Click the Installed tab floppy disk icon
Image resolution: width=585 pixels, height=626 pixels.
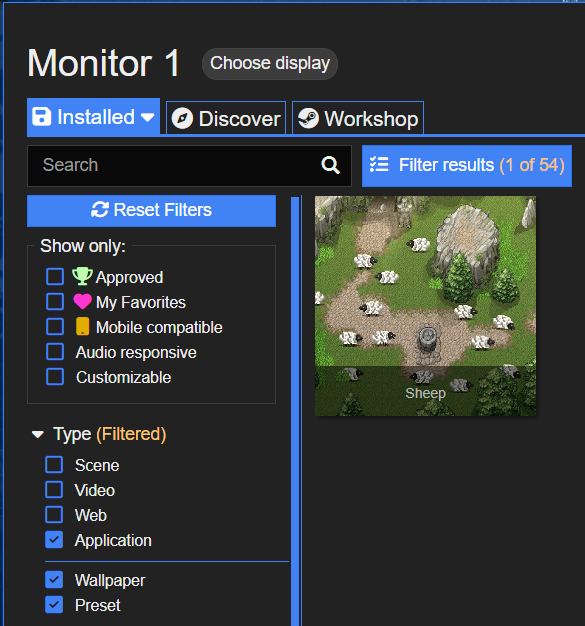click(x=42, y=117)
